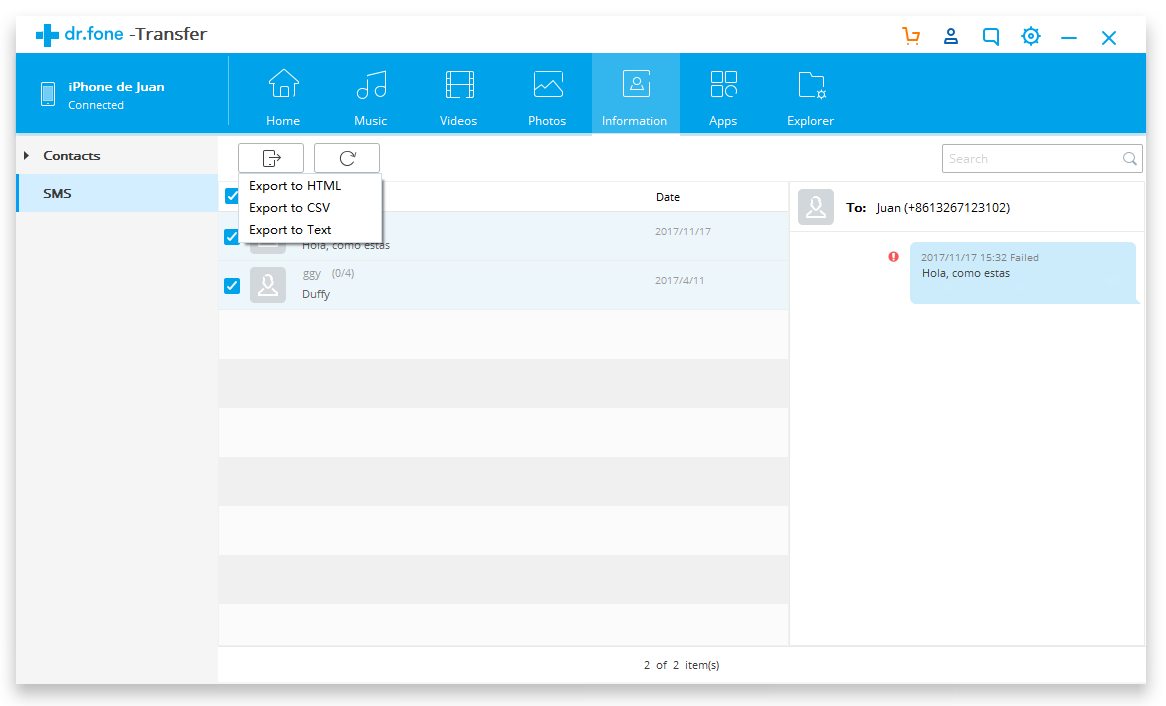Click the dr.fone logo icon
This screenshot has height=706, width=1166.
tap(47, 35)
